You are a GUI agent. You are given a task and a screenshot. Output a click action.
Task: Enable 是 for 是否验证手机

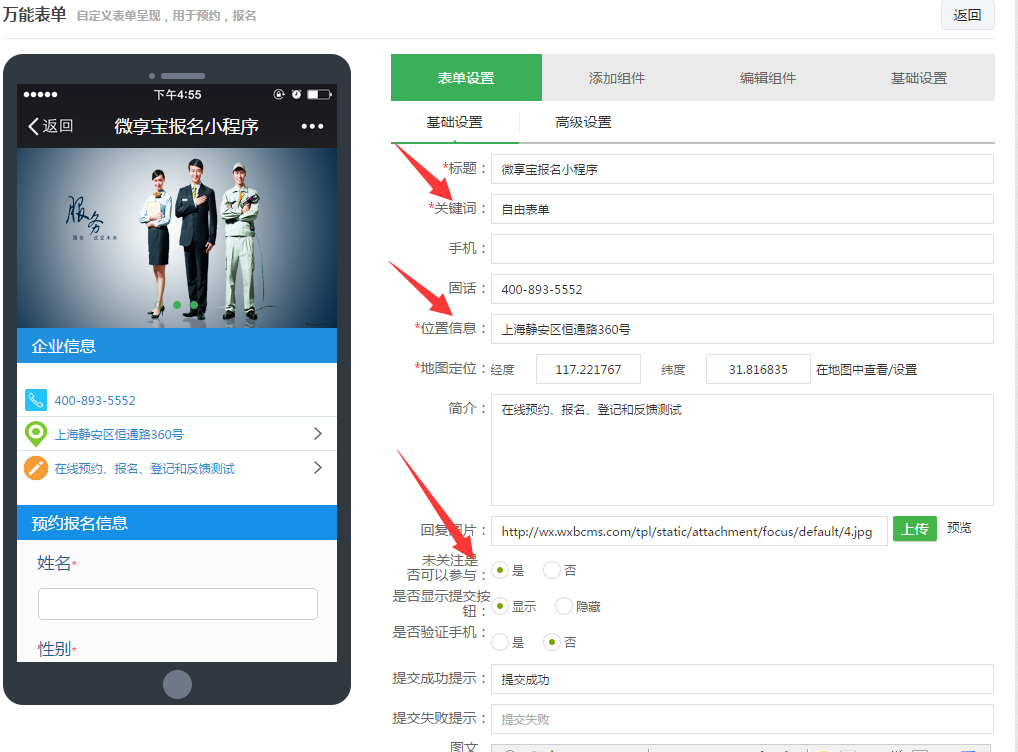499,641
